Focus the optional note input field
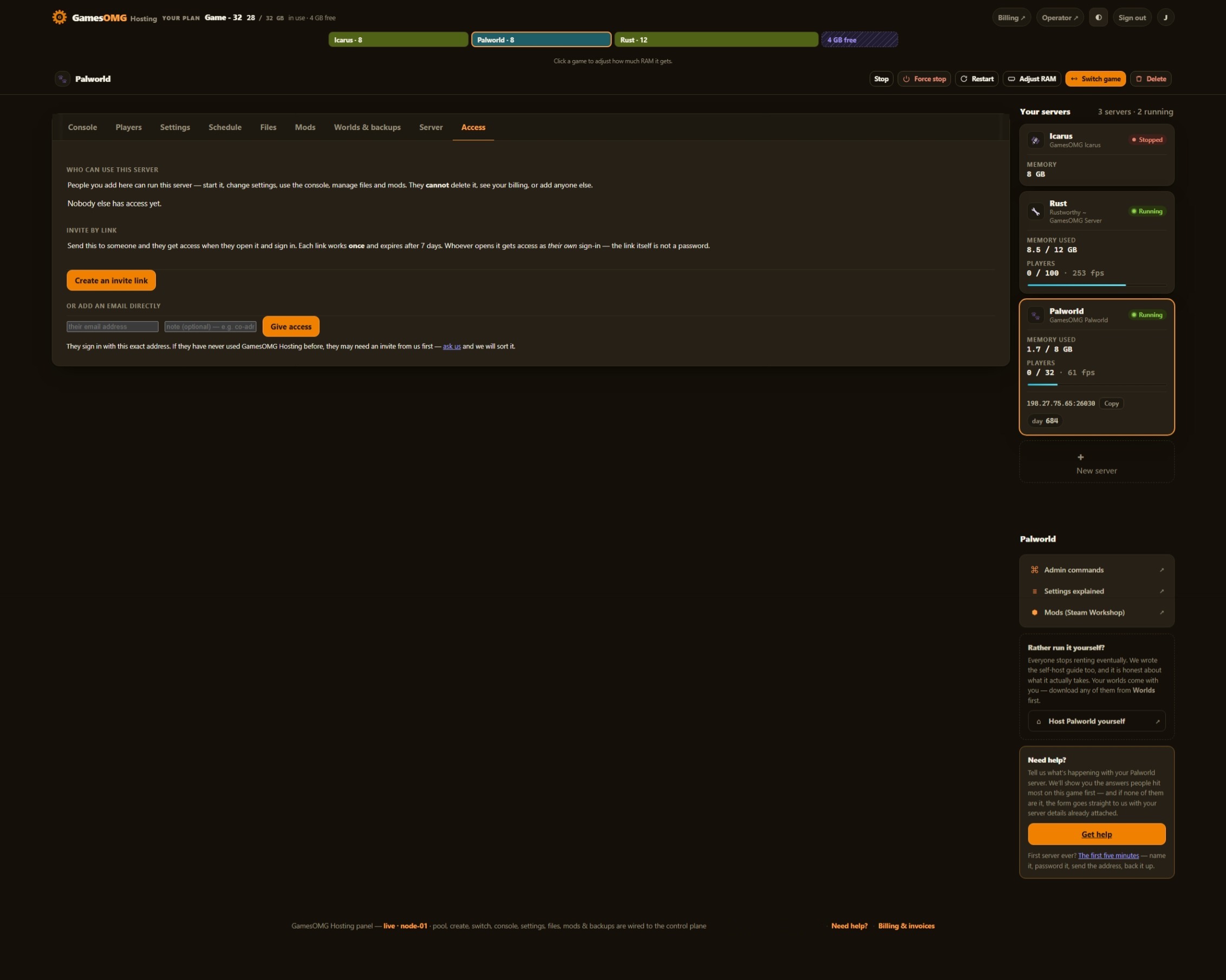The width and height of the screenshot is (1226, 980). pos(211,326)
